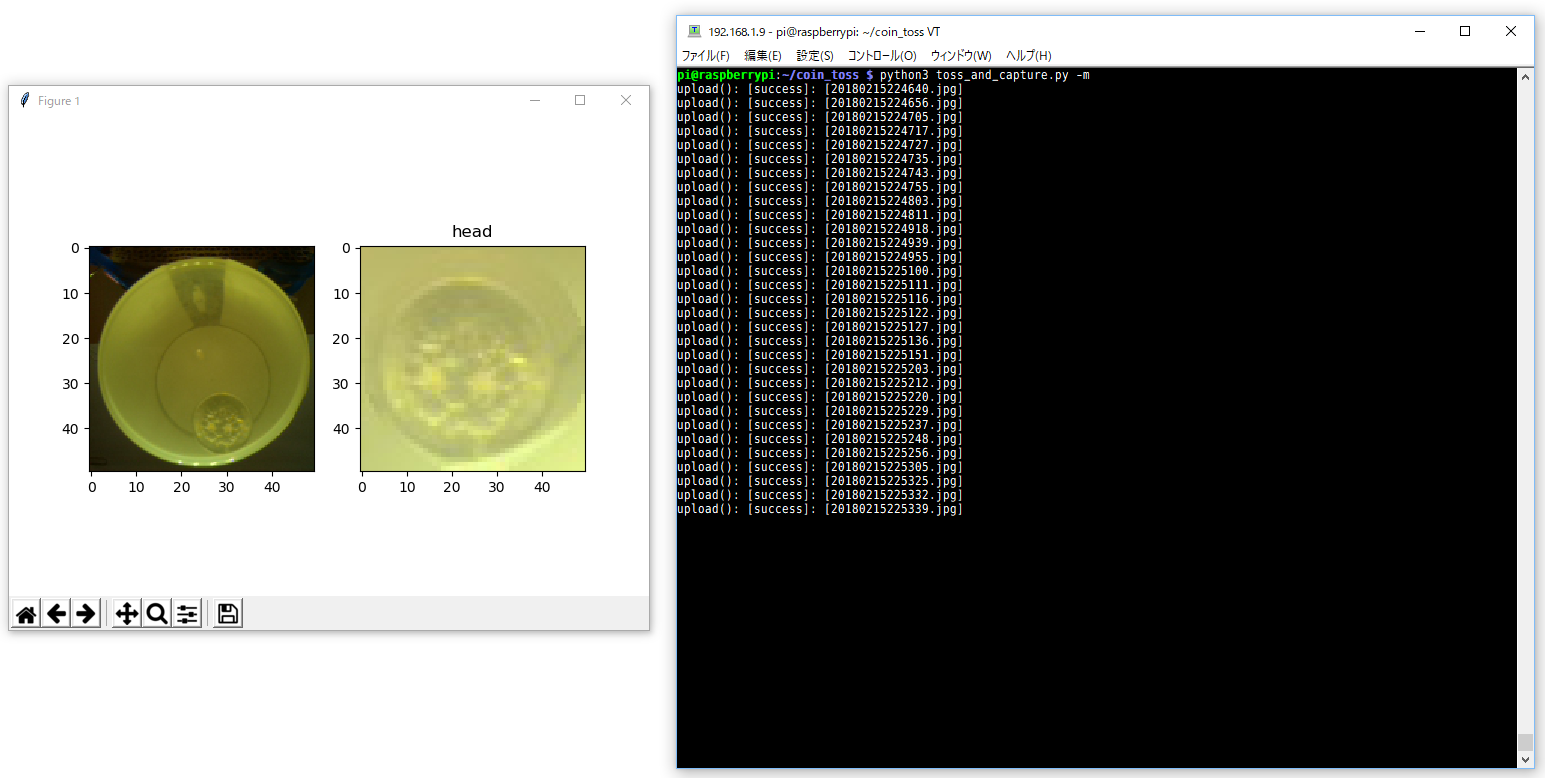
Task: Click the 20180215225136.jpg upload line
Action: pos(820,341)
